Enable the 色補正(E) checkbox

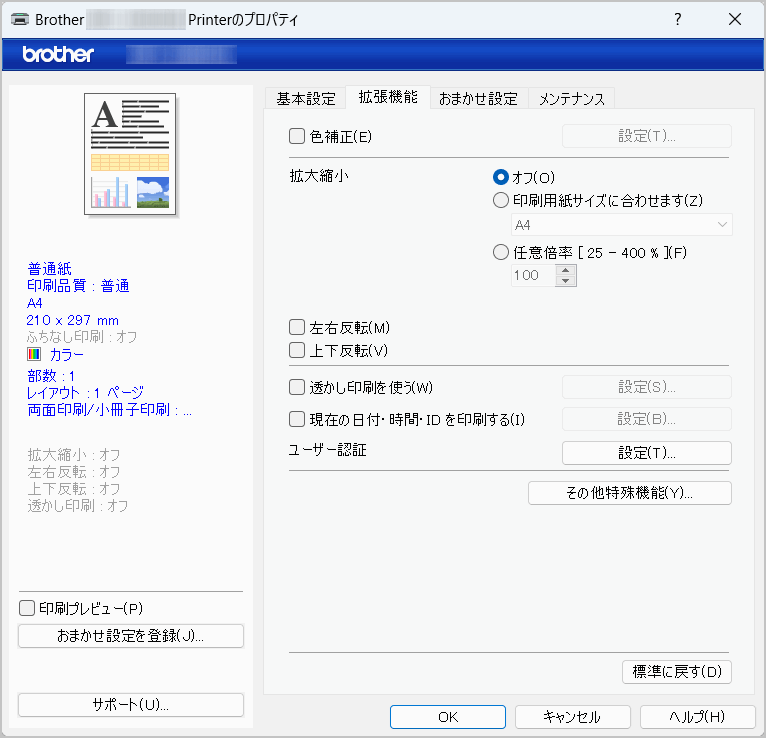297,136
